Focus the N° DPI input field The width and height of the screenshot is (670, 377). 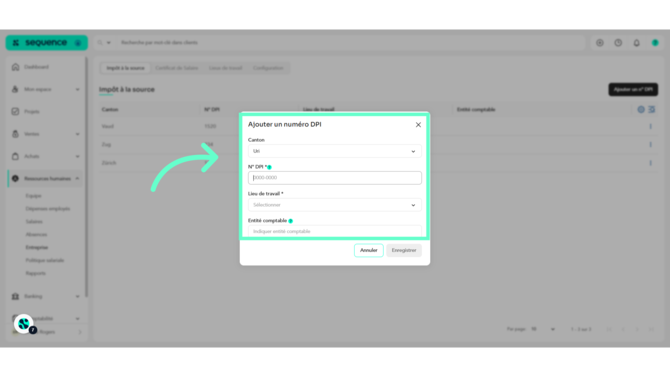coord(335,178)
